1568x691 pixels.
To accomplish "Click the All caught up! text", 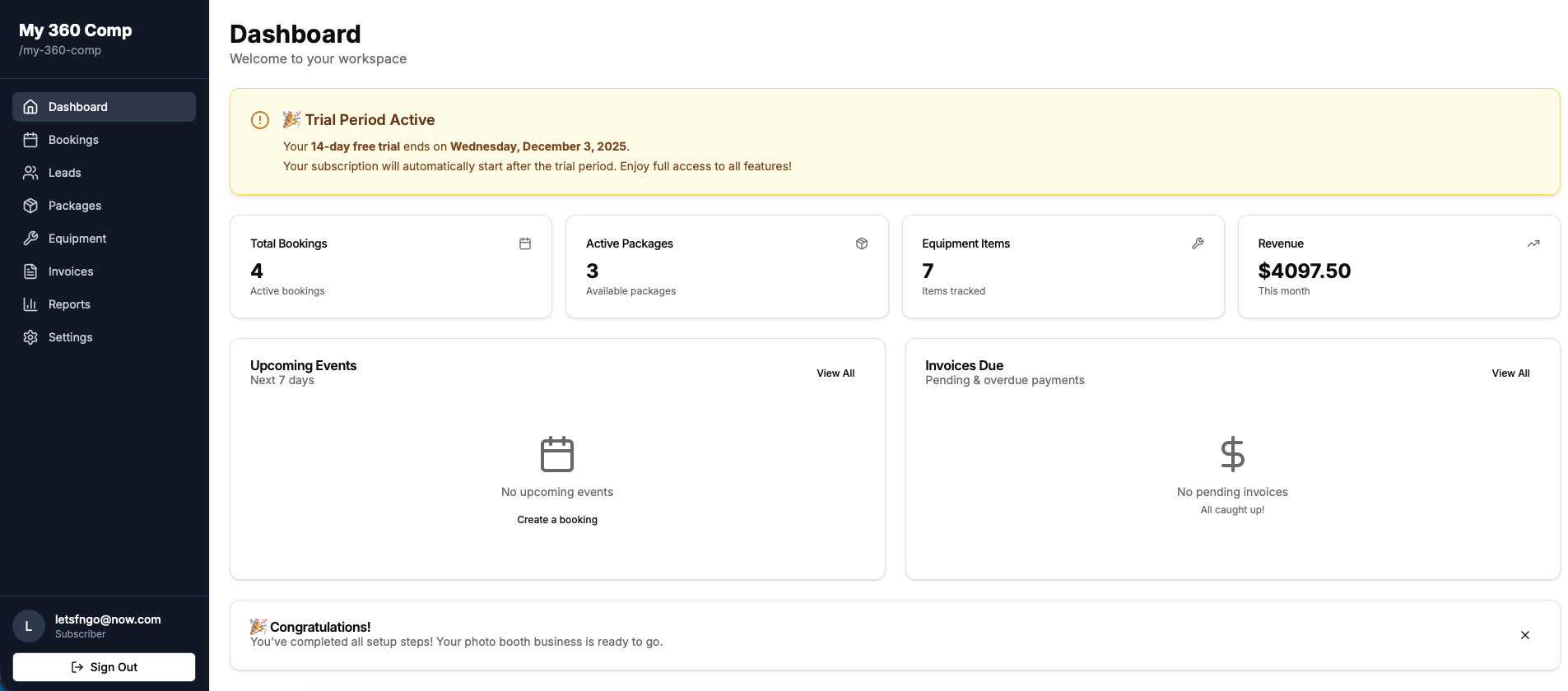I will click(x=1232, y=510).
